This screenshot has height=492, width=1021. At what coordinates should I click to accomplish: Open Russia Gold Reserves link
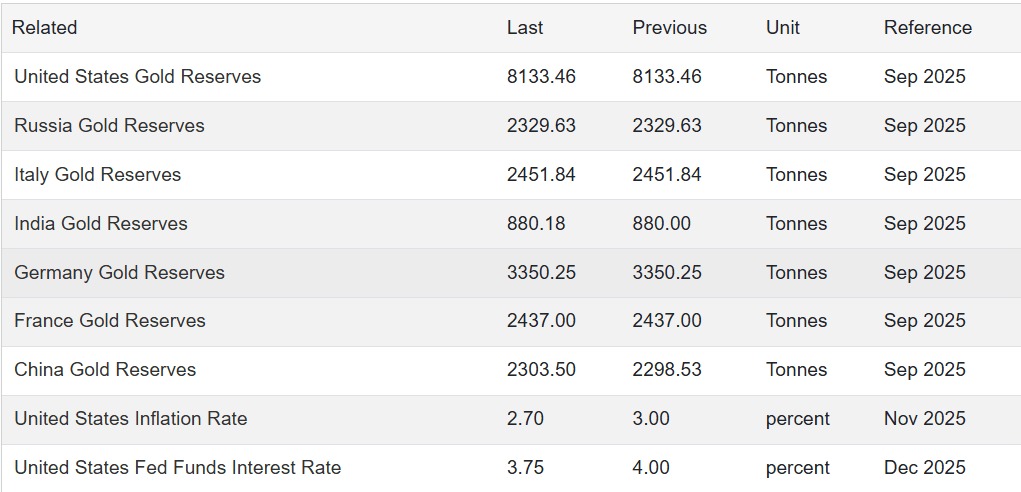(109, 126)
